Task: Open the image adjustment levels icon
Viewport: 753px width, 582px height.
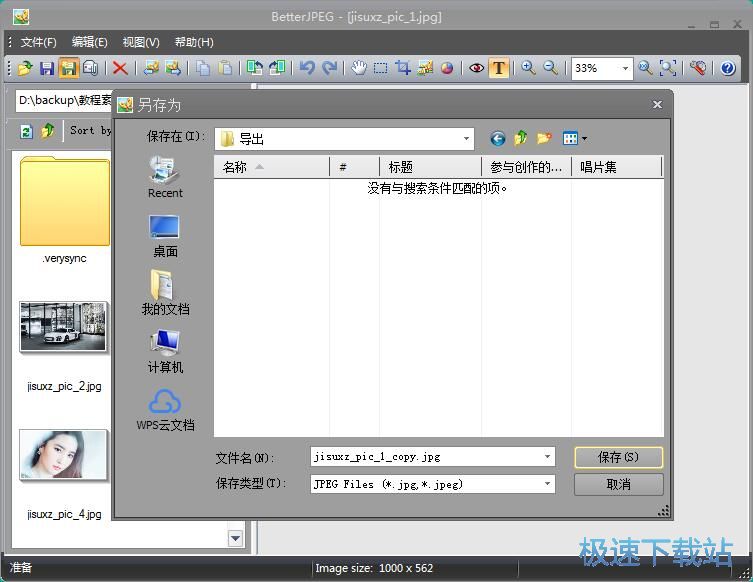Action: [x=425, y=68]
